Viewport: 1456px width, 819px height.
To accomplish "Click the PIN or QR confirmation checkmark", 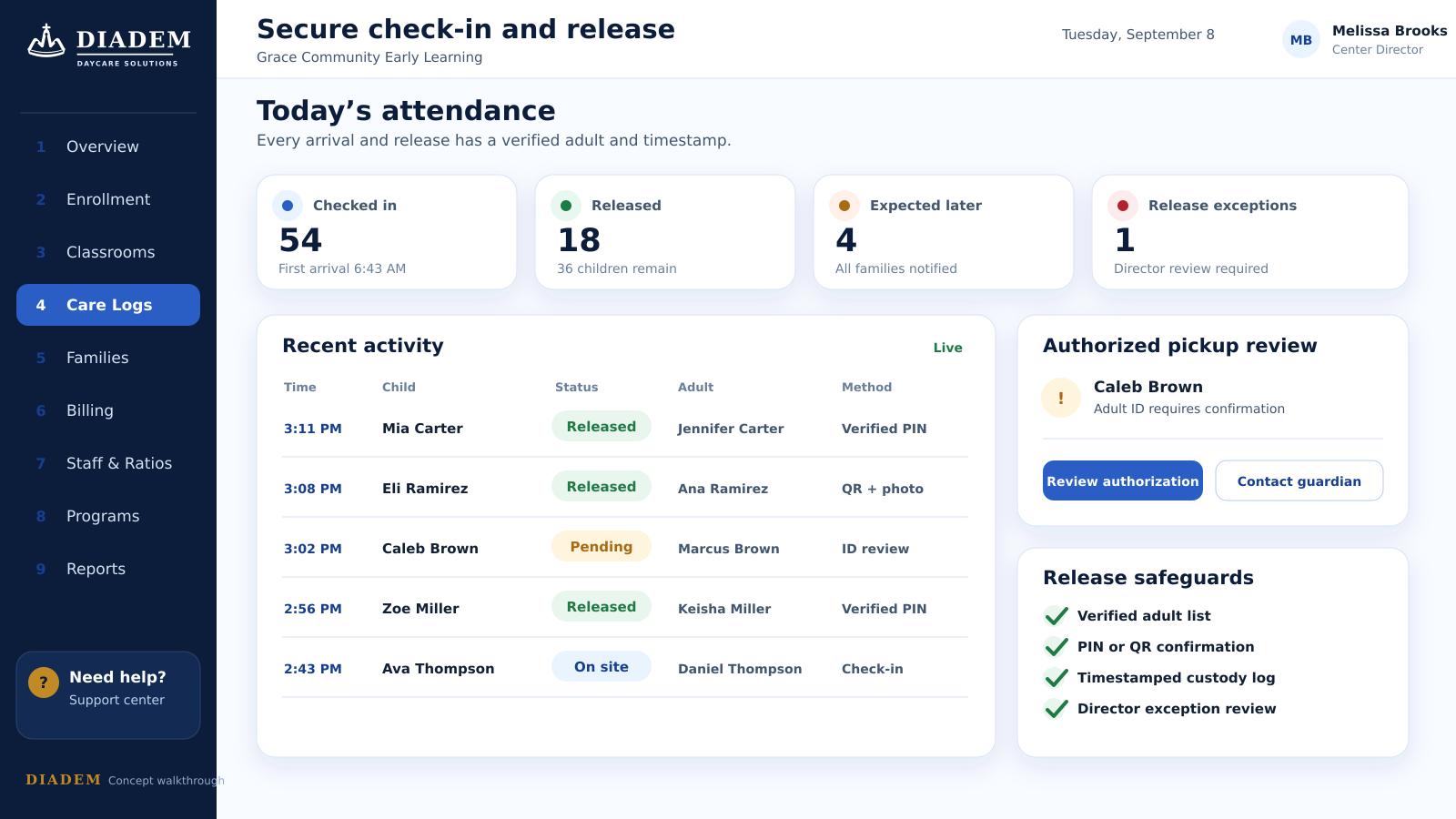I will pyautogui.click(x=1057, y=647).
